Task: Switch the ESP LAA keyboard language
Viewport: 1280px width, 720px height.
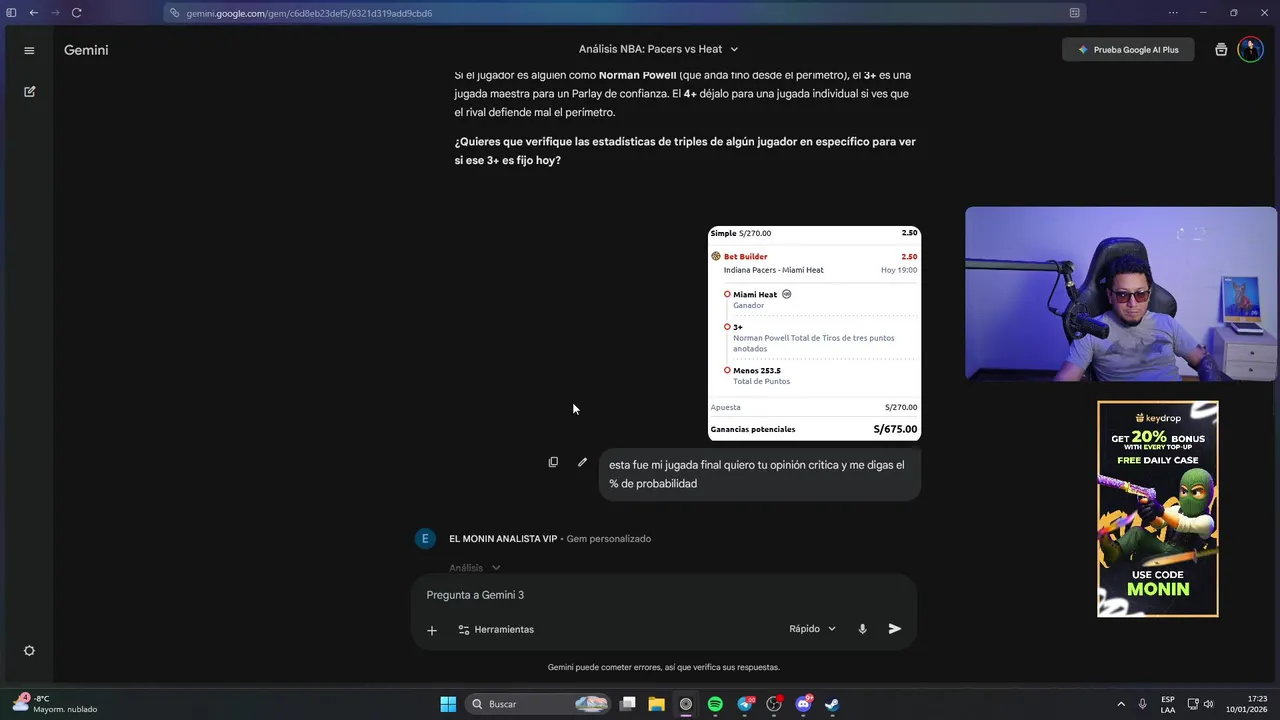Action: [1168, 704]
